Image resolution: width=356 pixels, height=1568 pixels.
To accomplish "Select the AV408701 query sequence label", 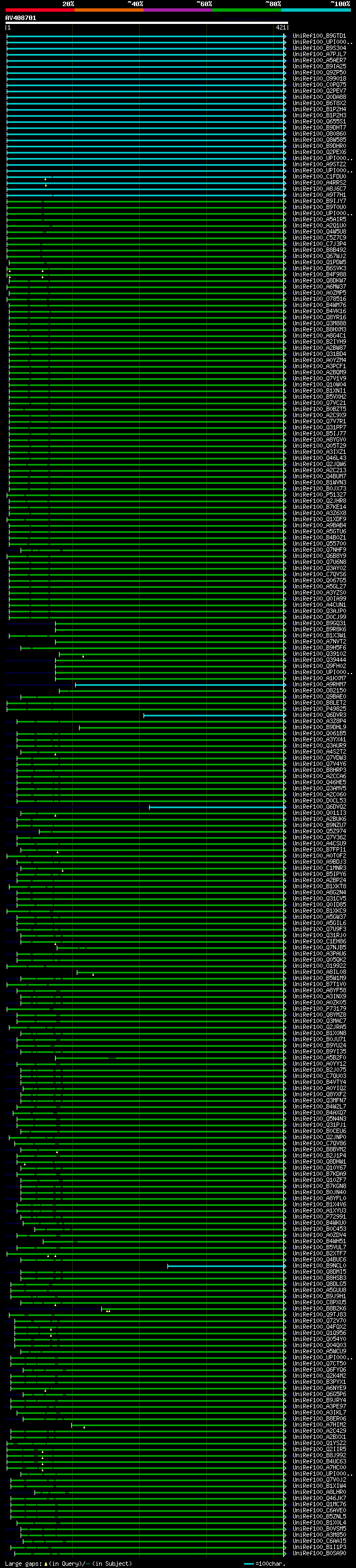I will (21, 18).
